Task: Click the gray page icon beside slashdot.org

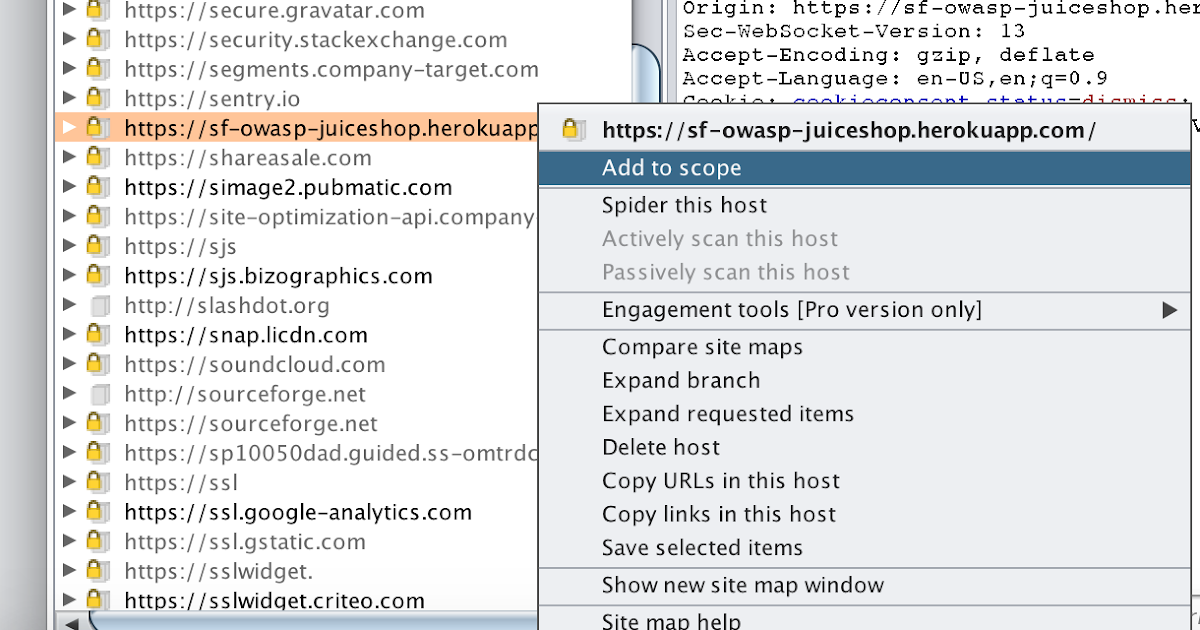Action: click(x=99, y=305)
